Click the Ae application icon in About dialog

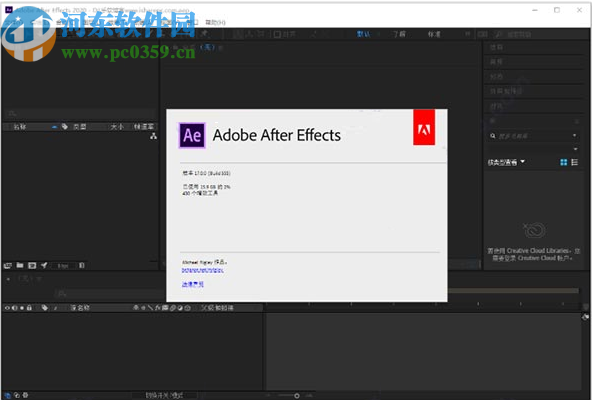[x=192, y=135]
